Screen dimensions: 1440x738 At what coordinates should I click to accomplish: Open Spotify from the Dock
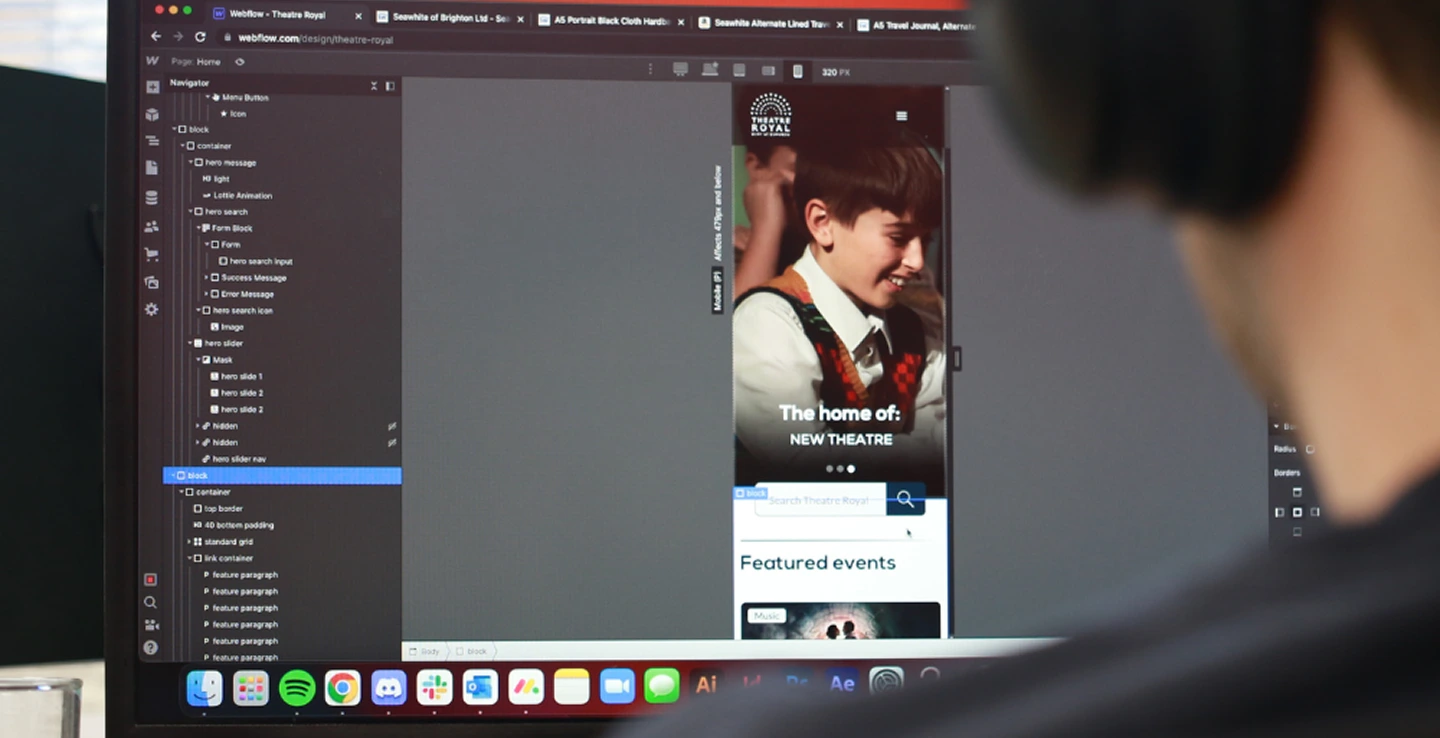297,687
